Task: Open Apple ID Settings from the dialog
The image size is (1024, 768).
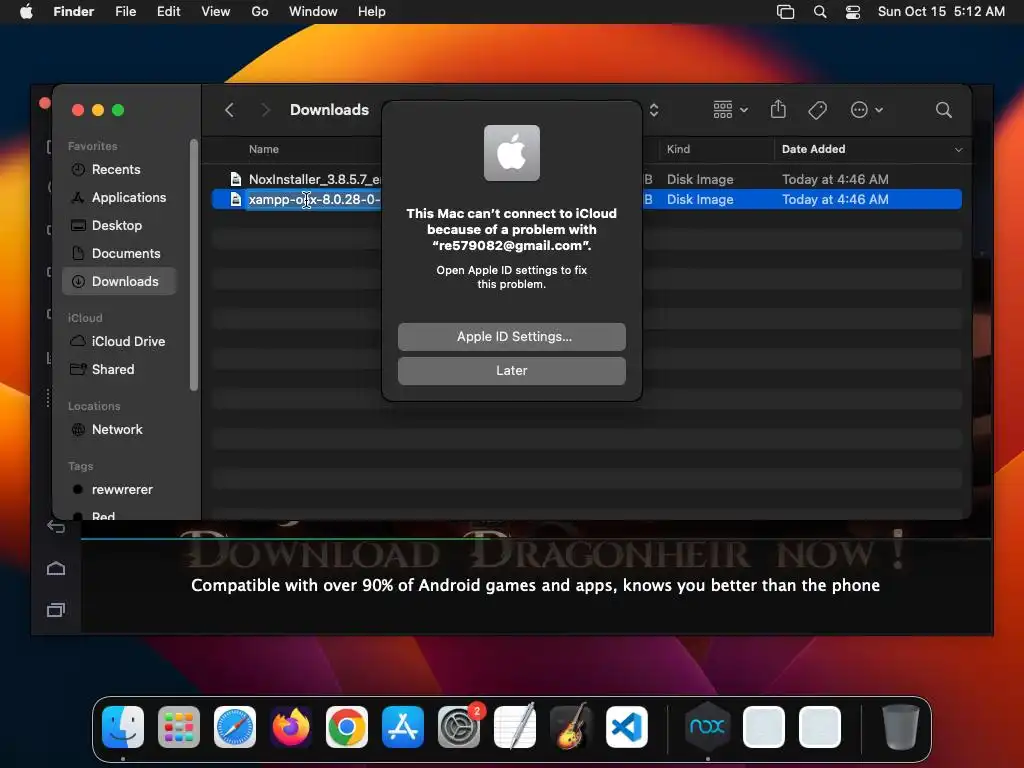Action: pos(511,336)
